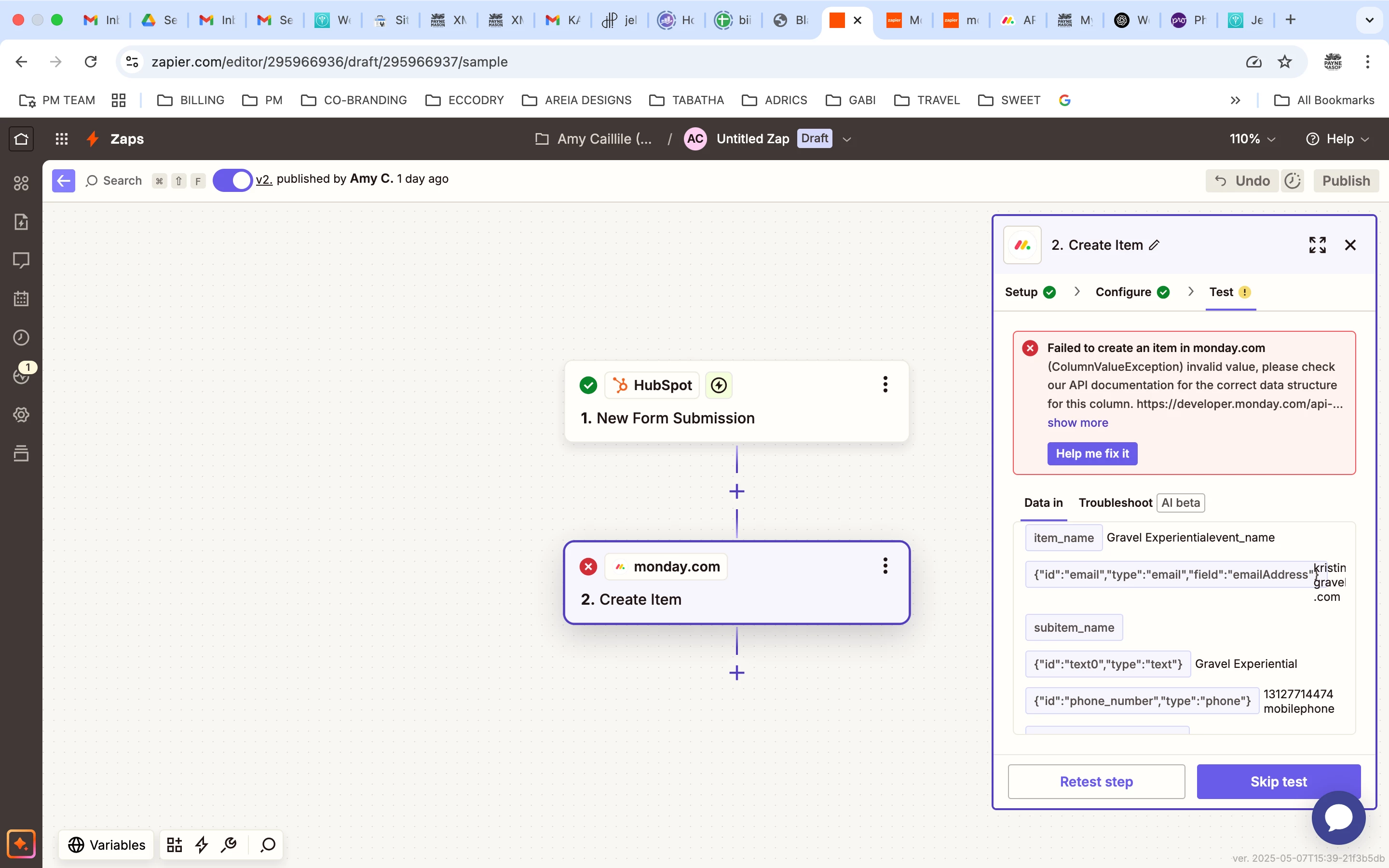This screenshot has width=1389, height=868.
Task: Click the HubSpot instant trigger bolt icon
Action: [719, 385]
